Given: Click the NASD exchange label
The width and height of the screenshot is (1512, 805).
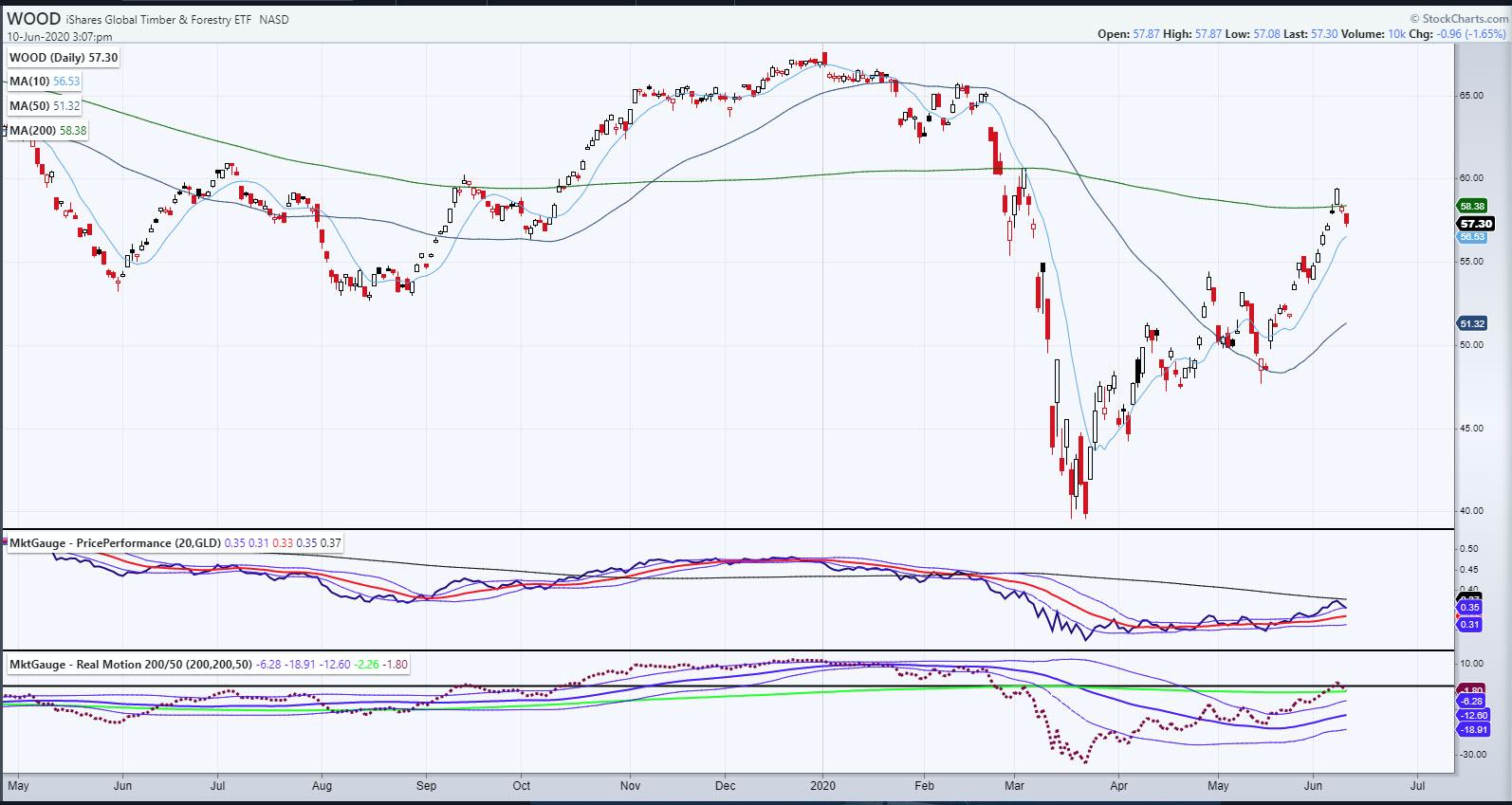Looking at the screenshot, I should click(x=272, y=20).
